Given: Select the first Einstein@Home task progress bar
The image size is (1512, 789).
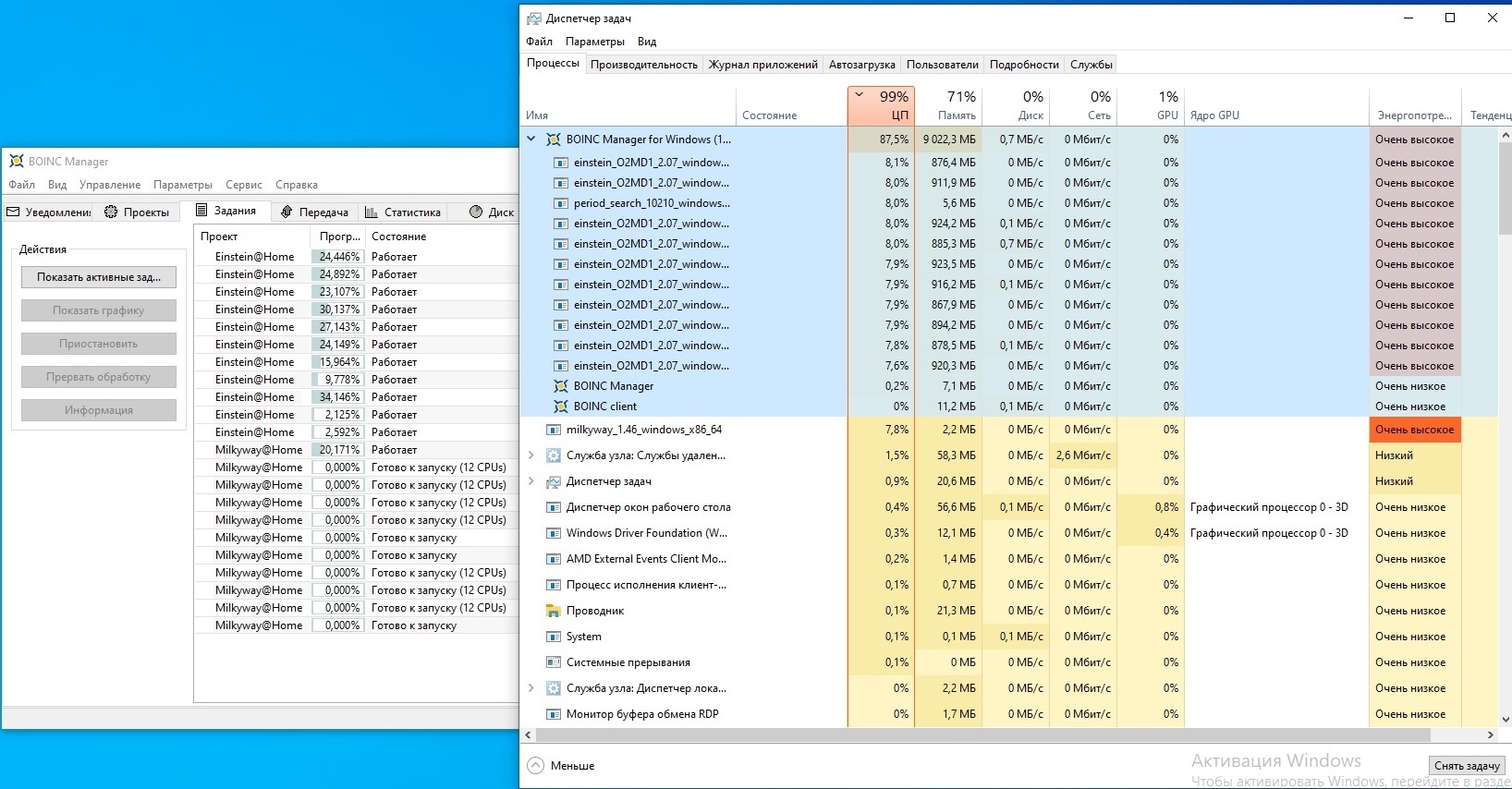Looking at the screenshot, I should click(338, 257).
